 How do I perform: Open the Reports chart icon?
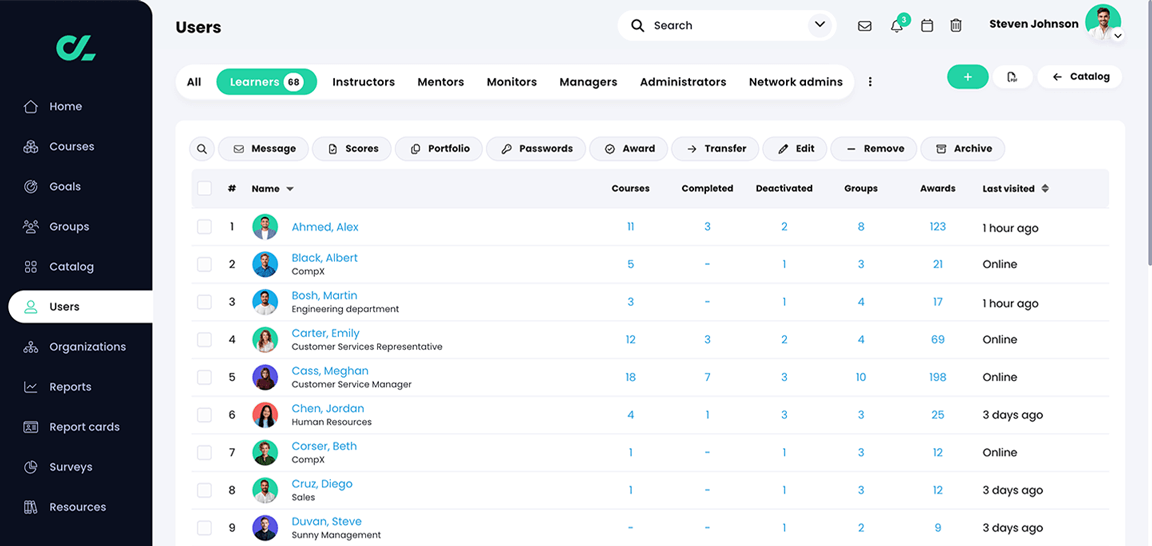[30, 387]
